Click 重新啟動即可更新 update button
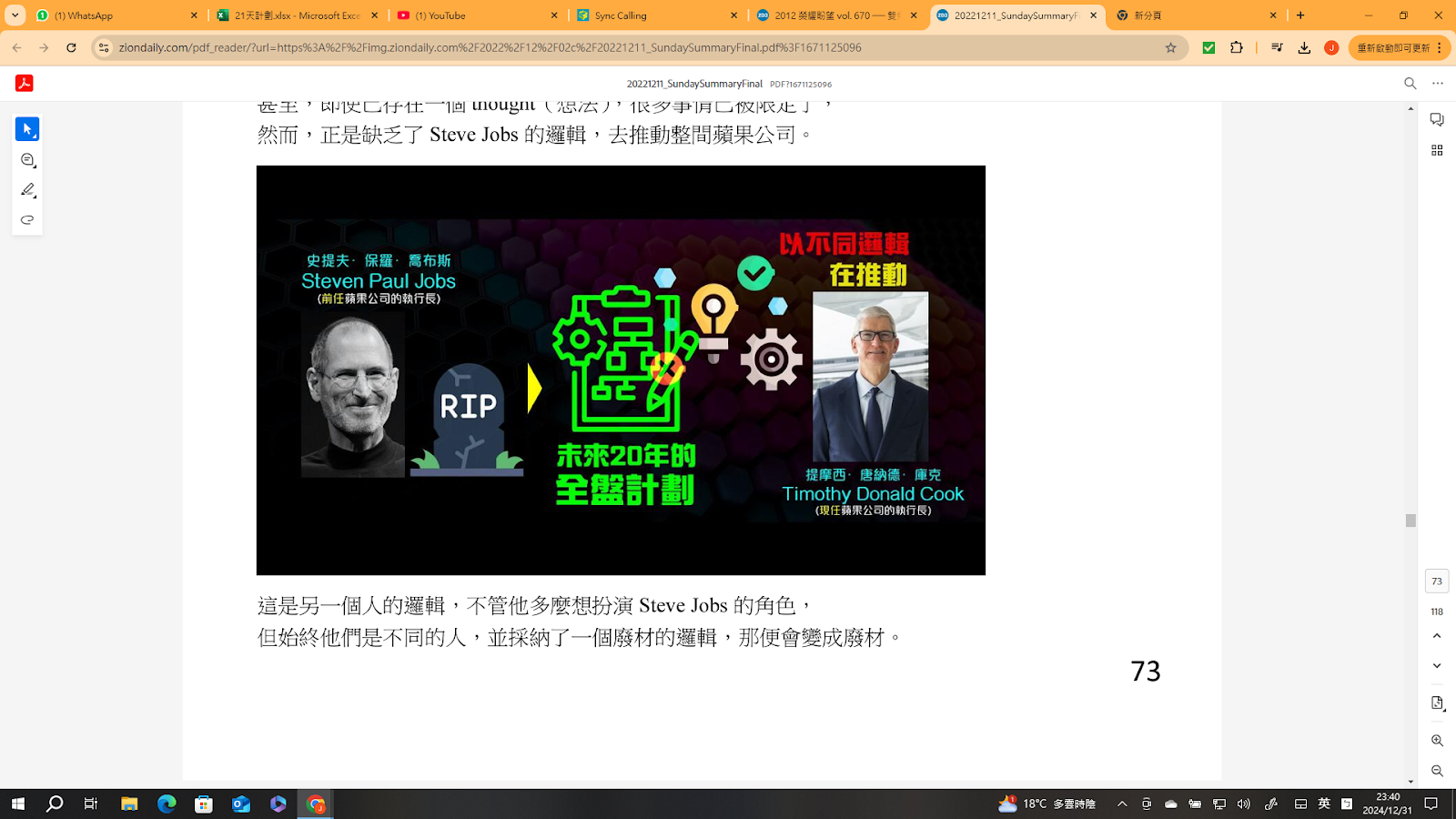 [x=1392, y=47]
